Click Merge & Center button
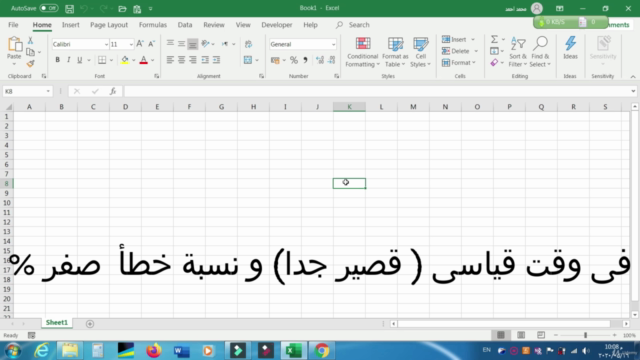This screenshot has width=640, height=360. [248, 60]
